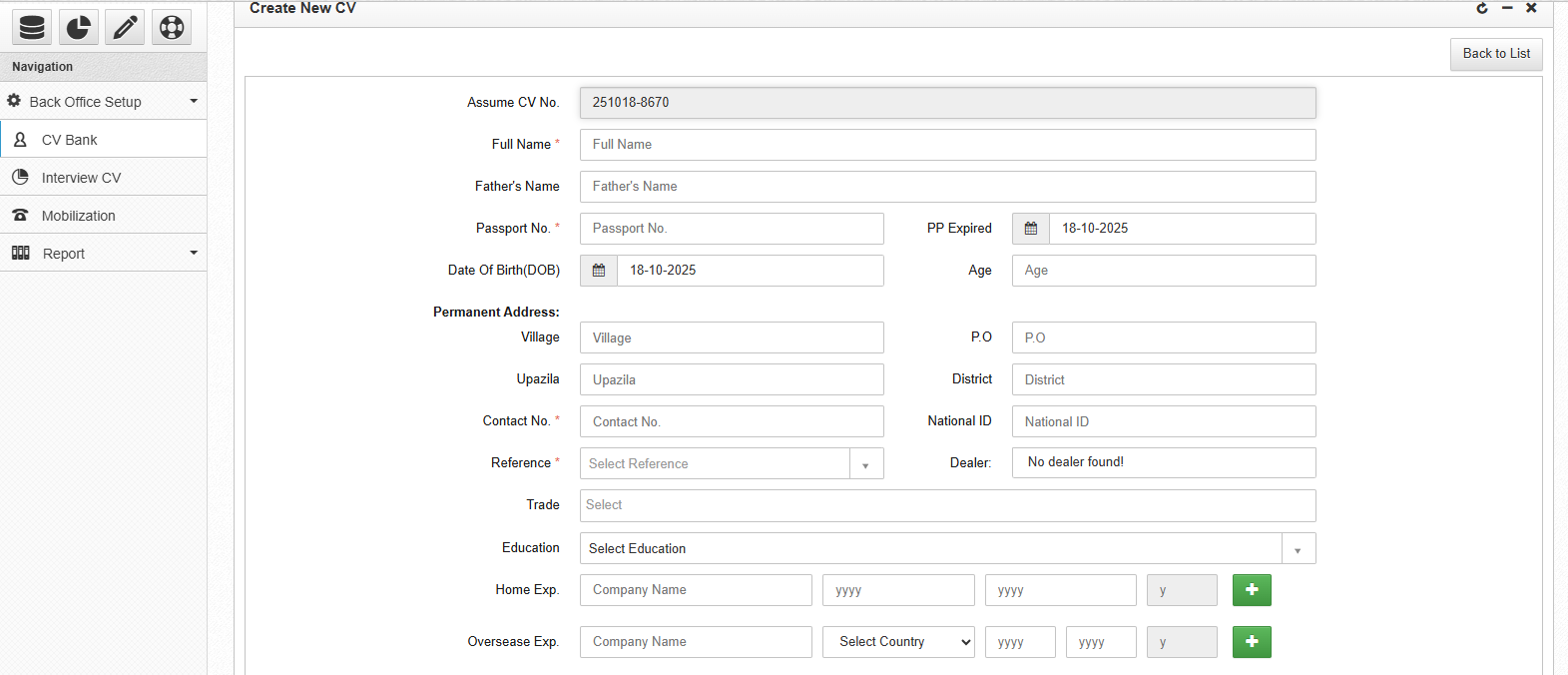The width and height of the screenshot is (1568, 675).
Task: Open Interview CV from the sidebar
Action: pos(81,178)
